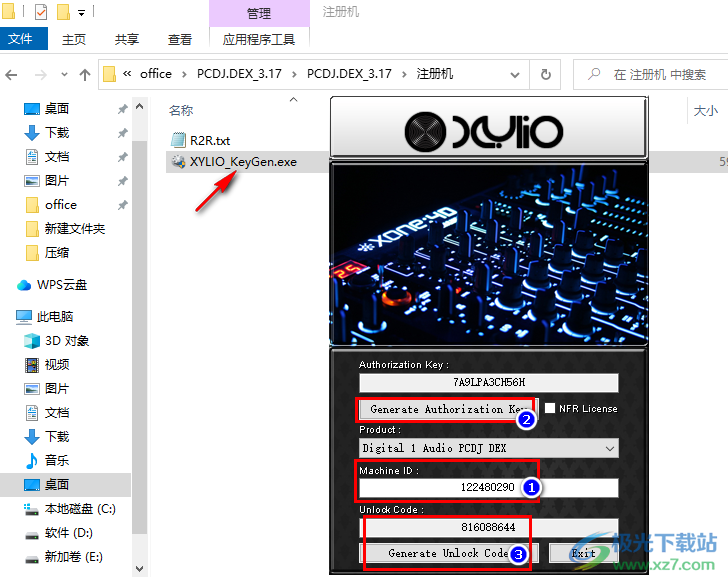Image resolution: width=728 pixels, height=581 pixels.
Task: Click the properties checkmark toolbar icon
Action: 41,12
